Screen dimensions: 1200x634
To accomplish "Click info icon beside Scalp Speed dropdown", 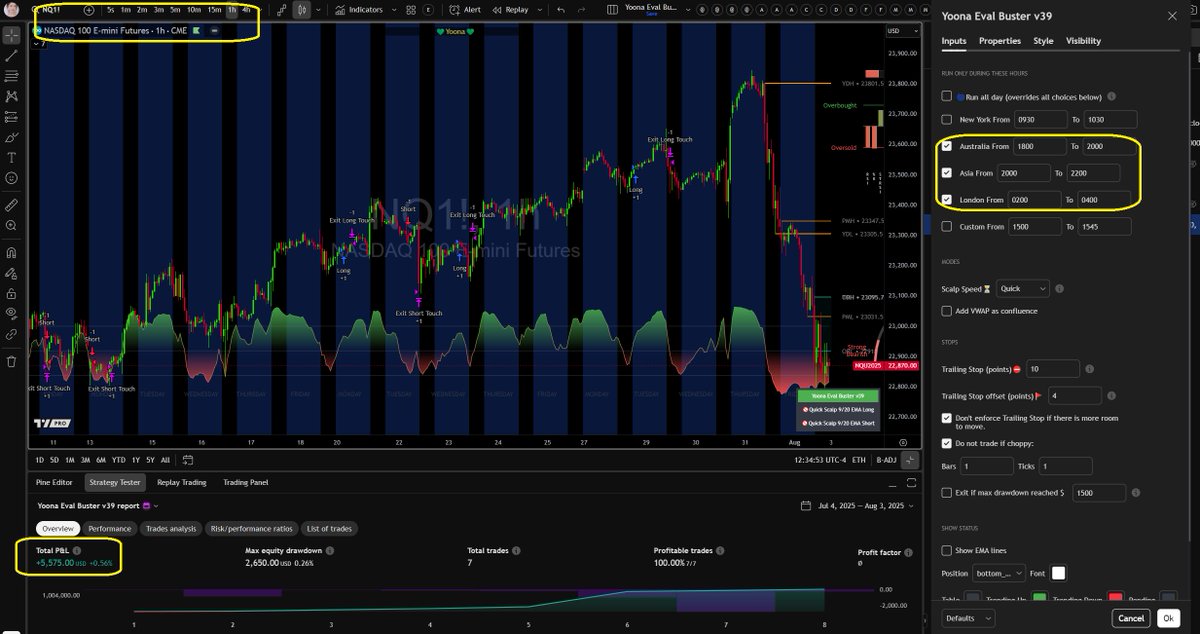I will click(x=1059, y=289).
